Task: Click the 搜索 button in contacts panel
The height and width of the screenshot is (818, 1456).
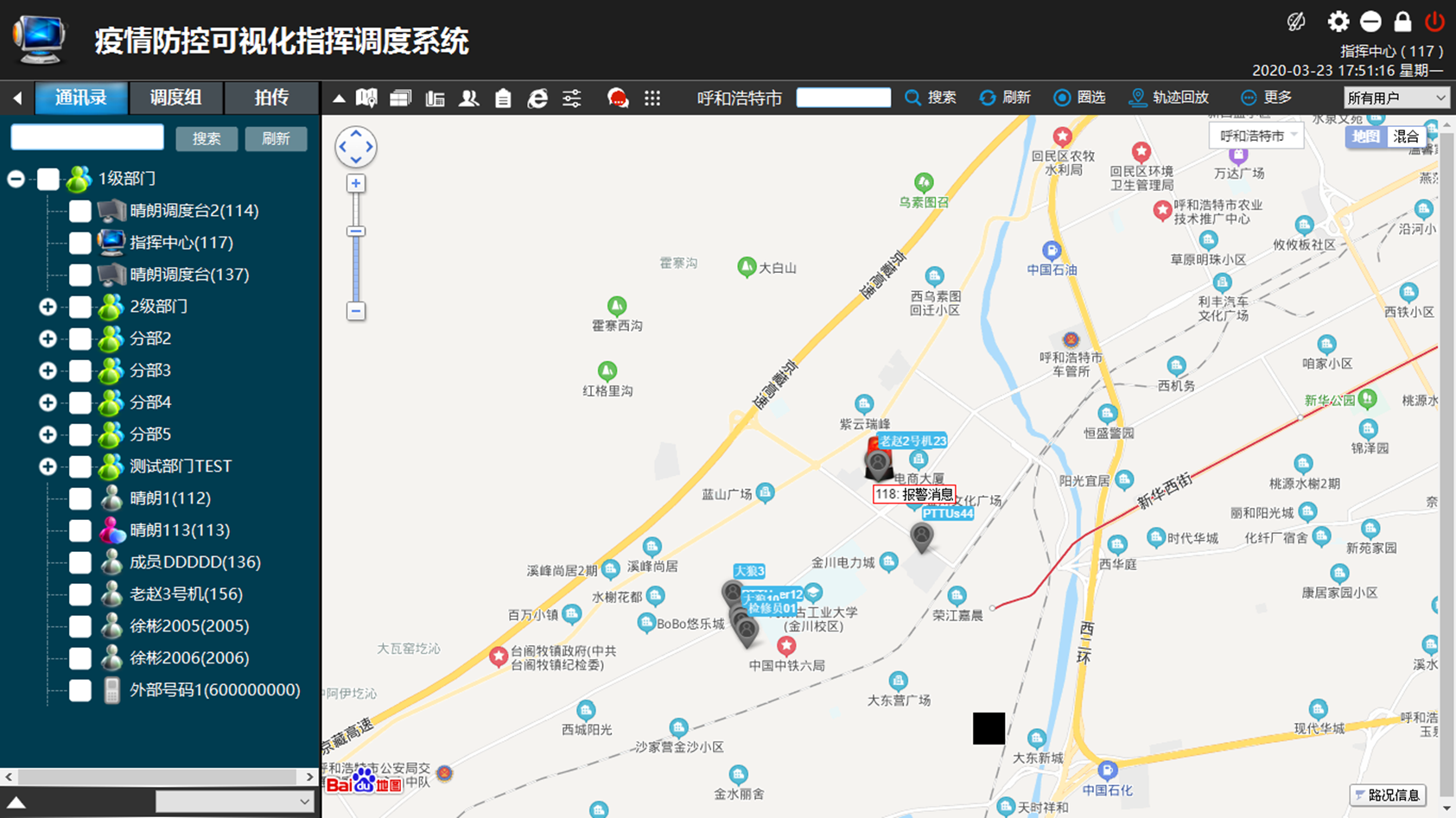Action: (207, 138)
